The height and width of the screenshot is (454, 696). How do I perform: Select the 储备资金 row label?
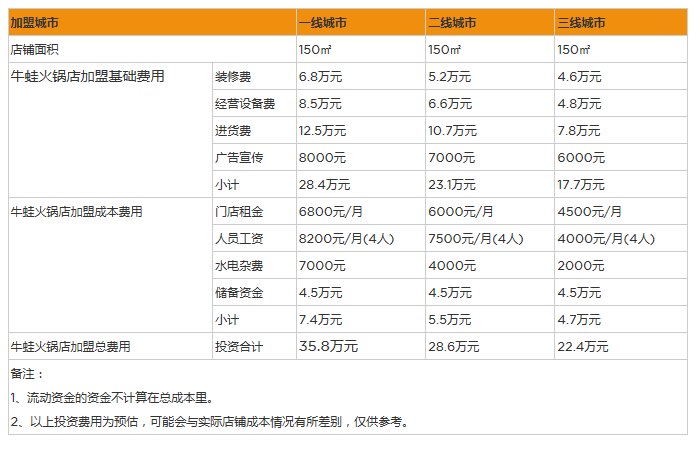[x=239, y=292]
